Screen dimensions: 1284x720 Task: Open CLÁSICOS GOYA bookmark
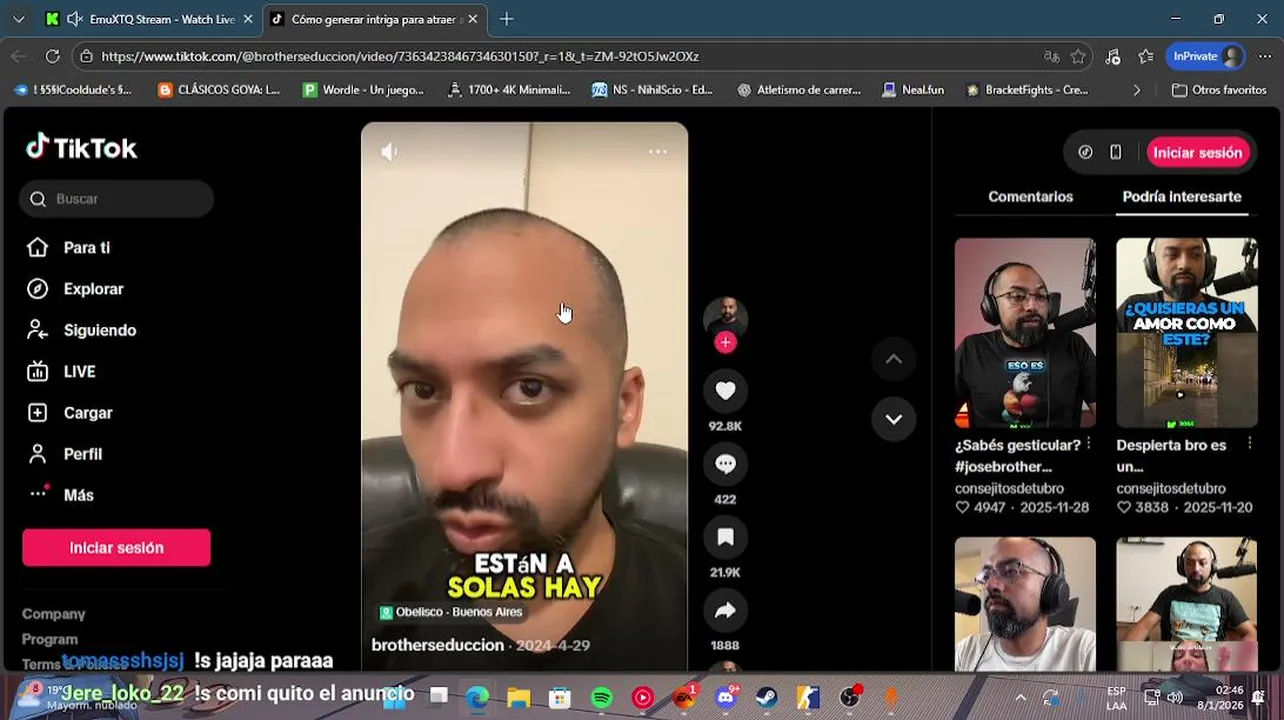(218, 90)
